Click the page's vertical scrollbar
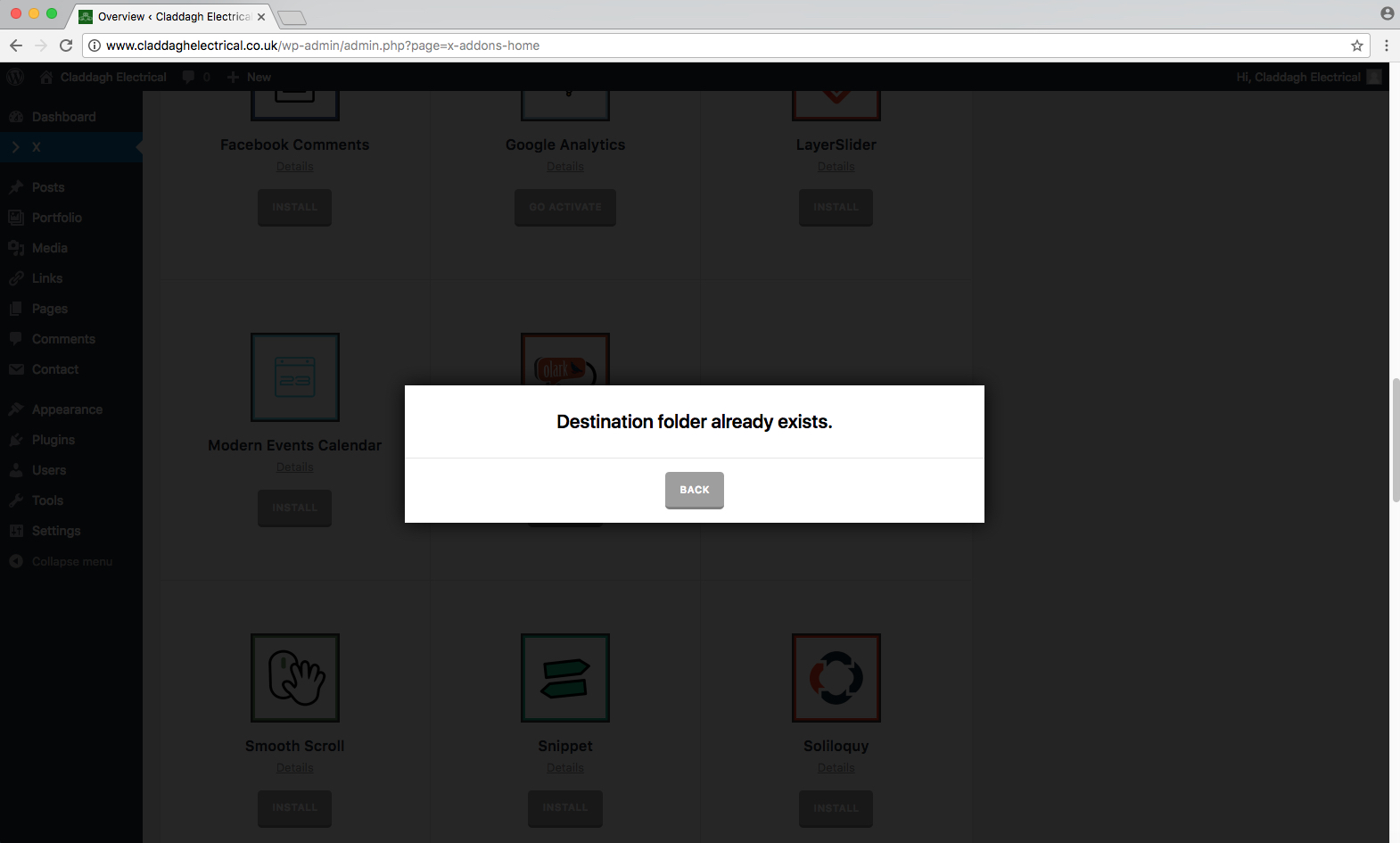The image size is (1400, 843). pos(1395,441)
